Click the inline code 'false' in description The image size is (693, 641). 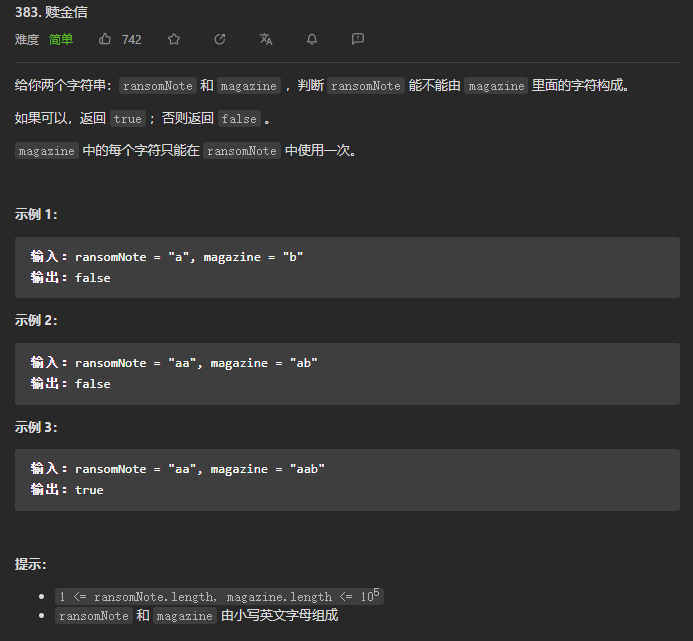(x=239, y=118)
